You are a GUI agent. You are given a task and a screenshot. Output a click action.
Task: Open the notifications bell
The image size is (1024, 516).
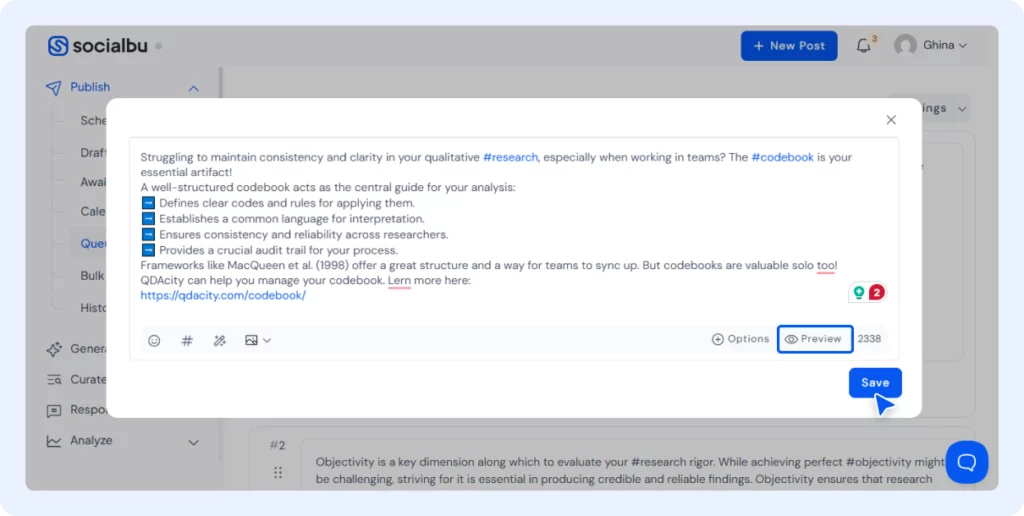[863, 46]
